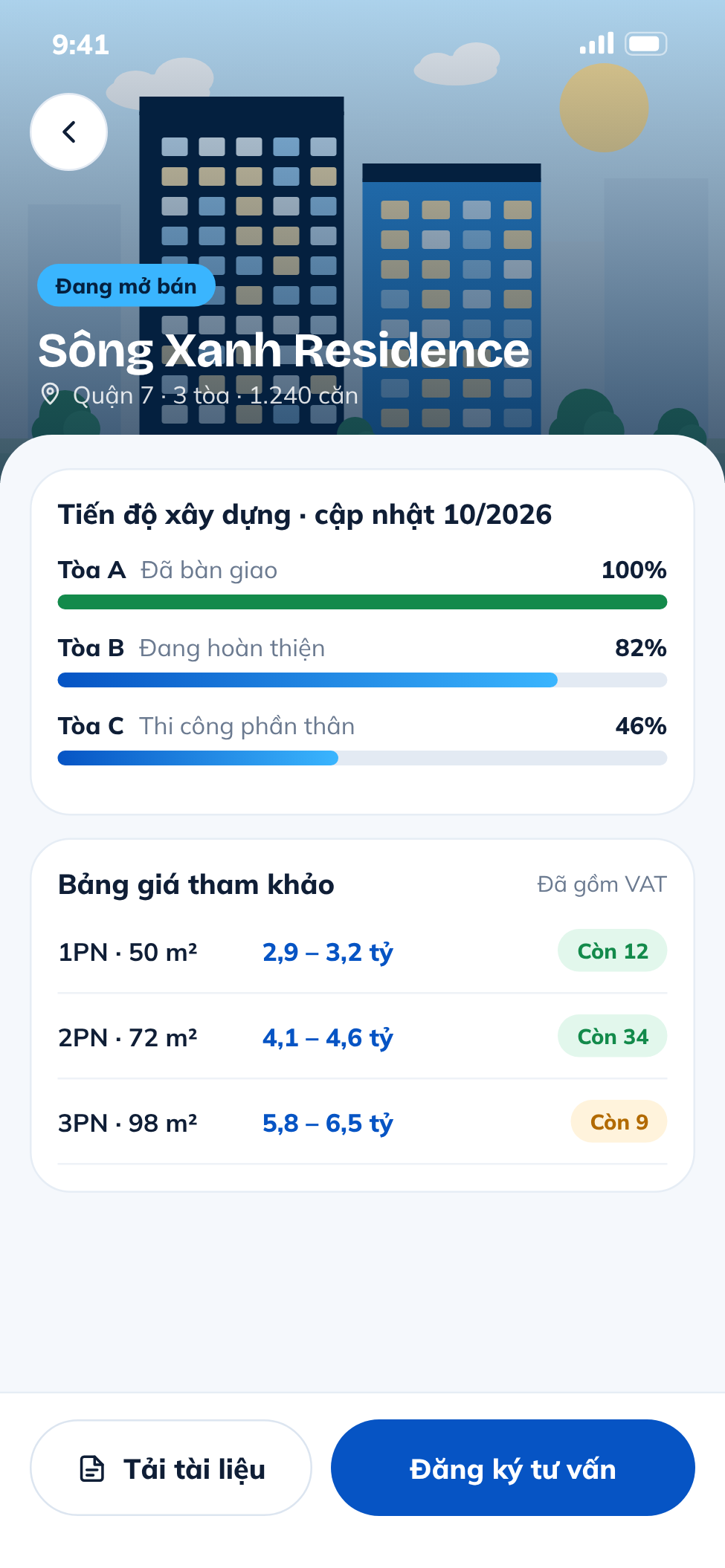The height and width of the screenshot is (1568, 725).
Task: Click the location pin icon near Quận 7
Action: tap(50, 394)
